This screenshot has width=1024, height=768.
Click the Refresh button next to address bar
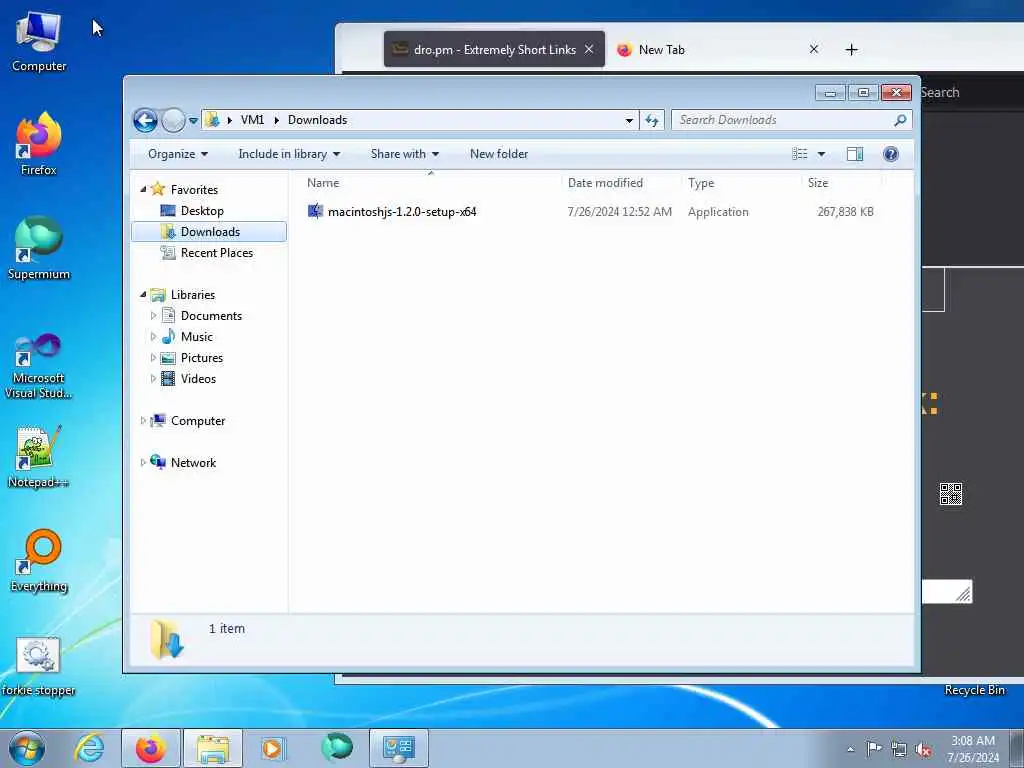coord(652,120)
